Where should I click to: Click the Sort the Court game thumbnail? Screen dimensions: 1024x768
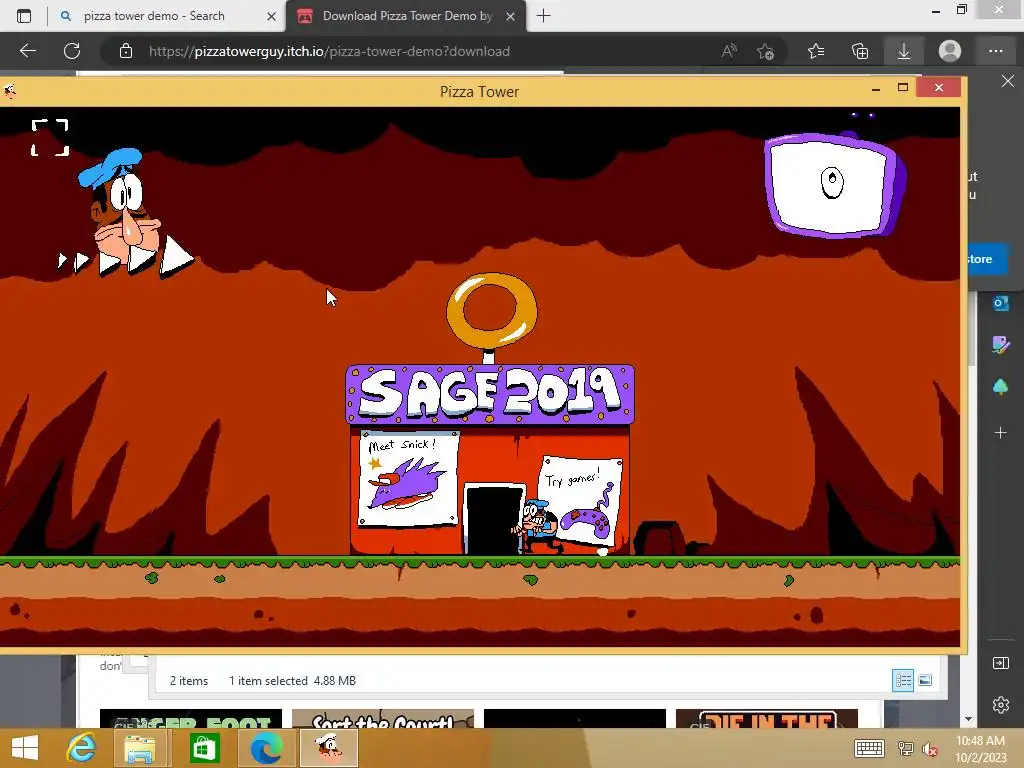(383, 719)
